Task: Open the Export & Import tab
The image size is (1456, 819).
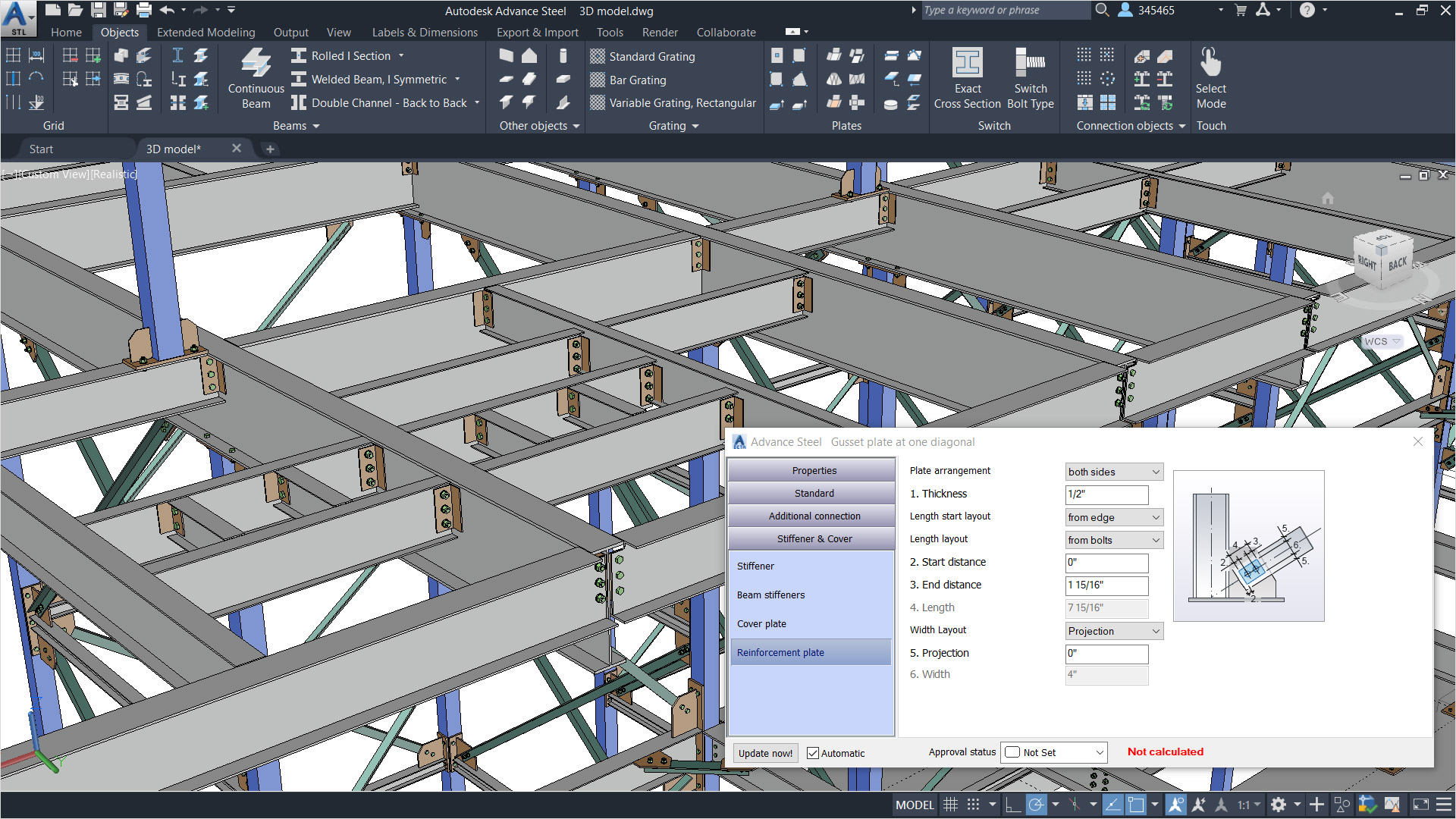Action: tap(537, 33)
